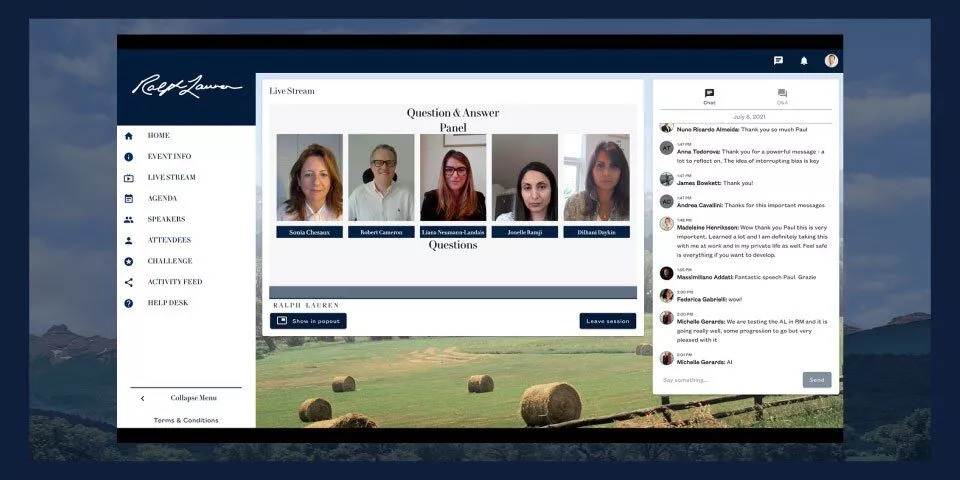Open CHALLENGE menu item

point(170,261)
